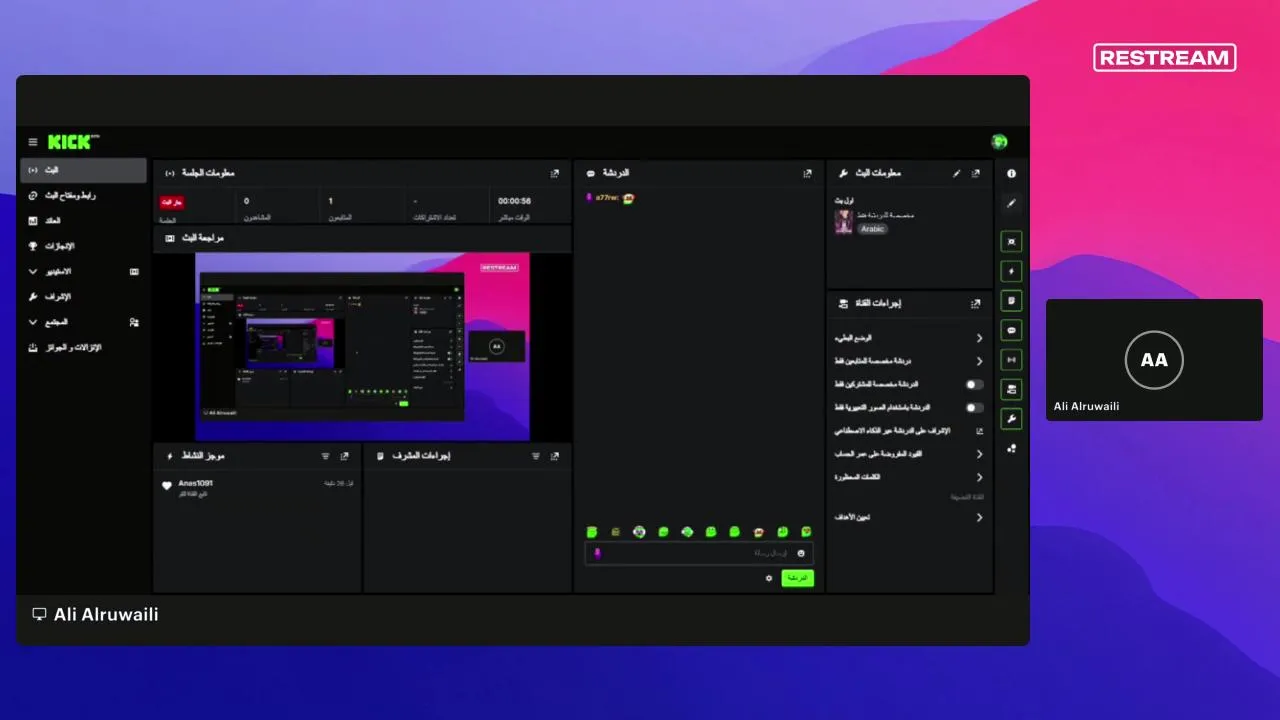Click the stream category thumbnail image
Screen dimensions: 1280x720
coord(843,222)
